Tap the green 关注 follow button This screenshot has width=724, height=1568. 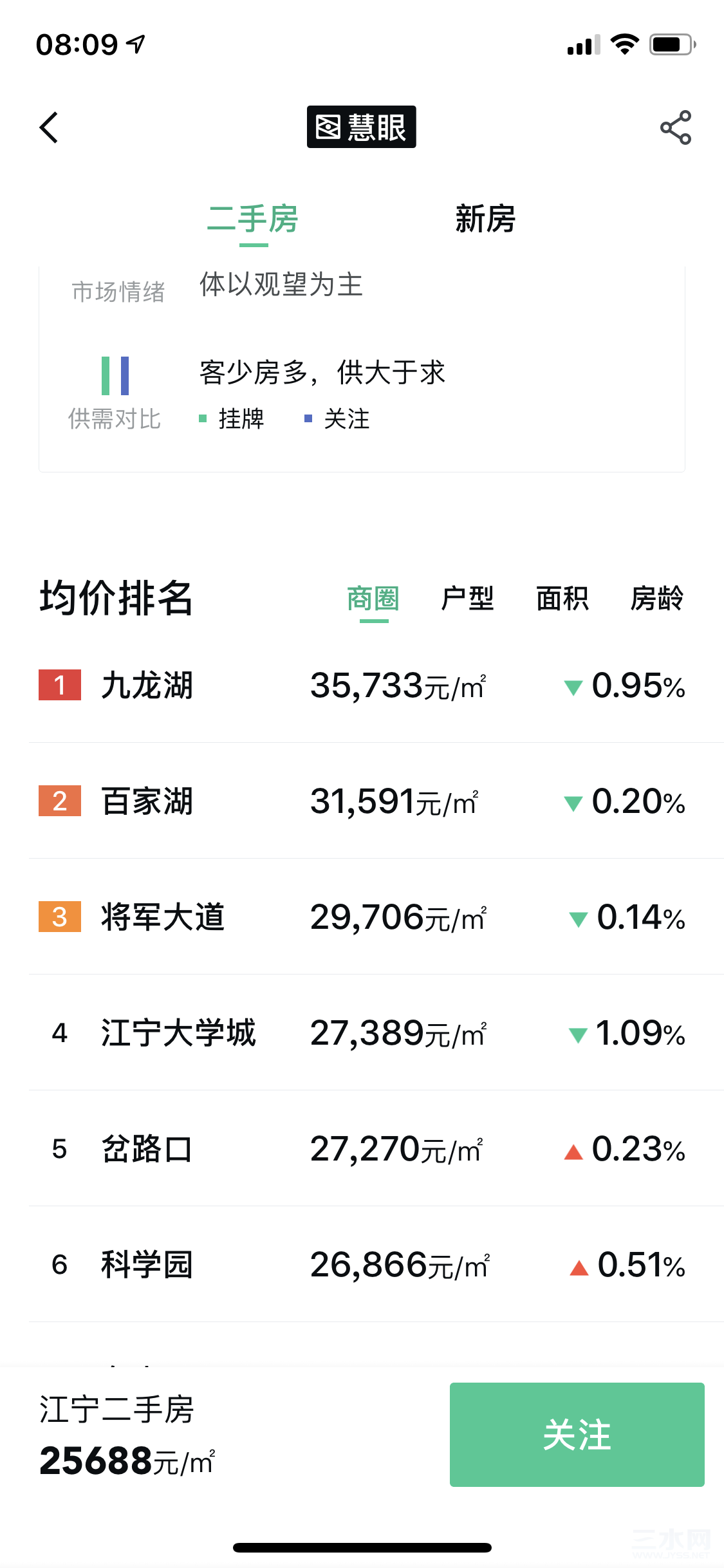[x=577, y=1435]
